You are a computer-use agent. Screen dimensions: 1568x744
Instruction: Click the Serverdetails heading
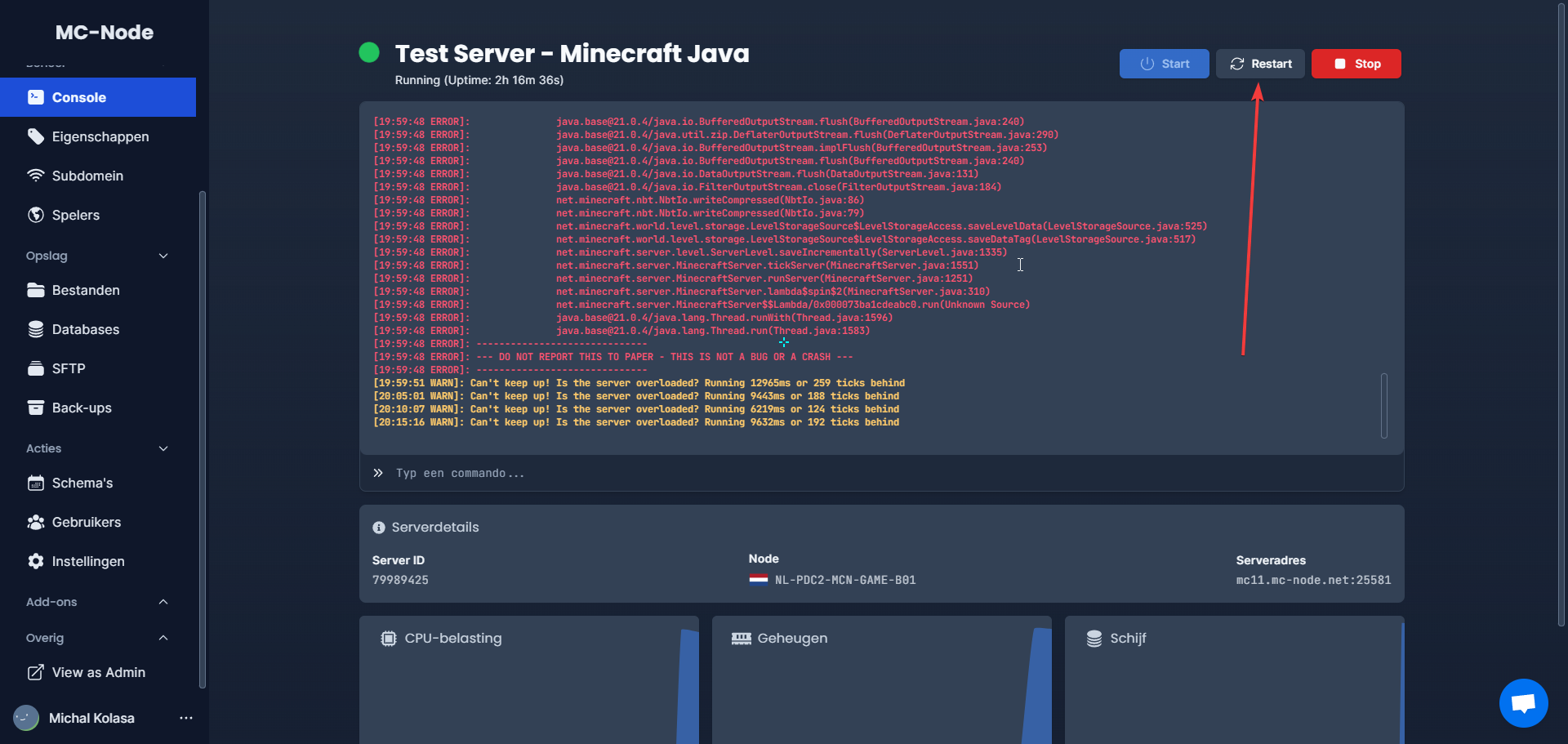point(435,528)
